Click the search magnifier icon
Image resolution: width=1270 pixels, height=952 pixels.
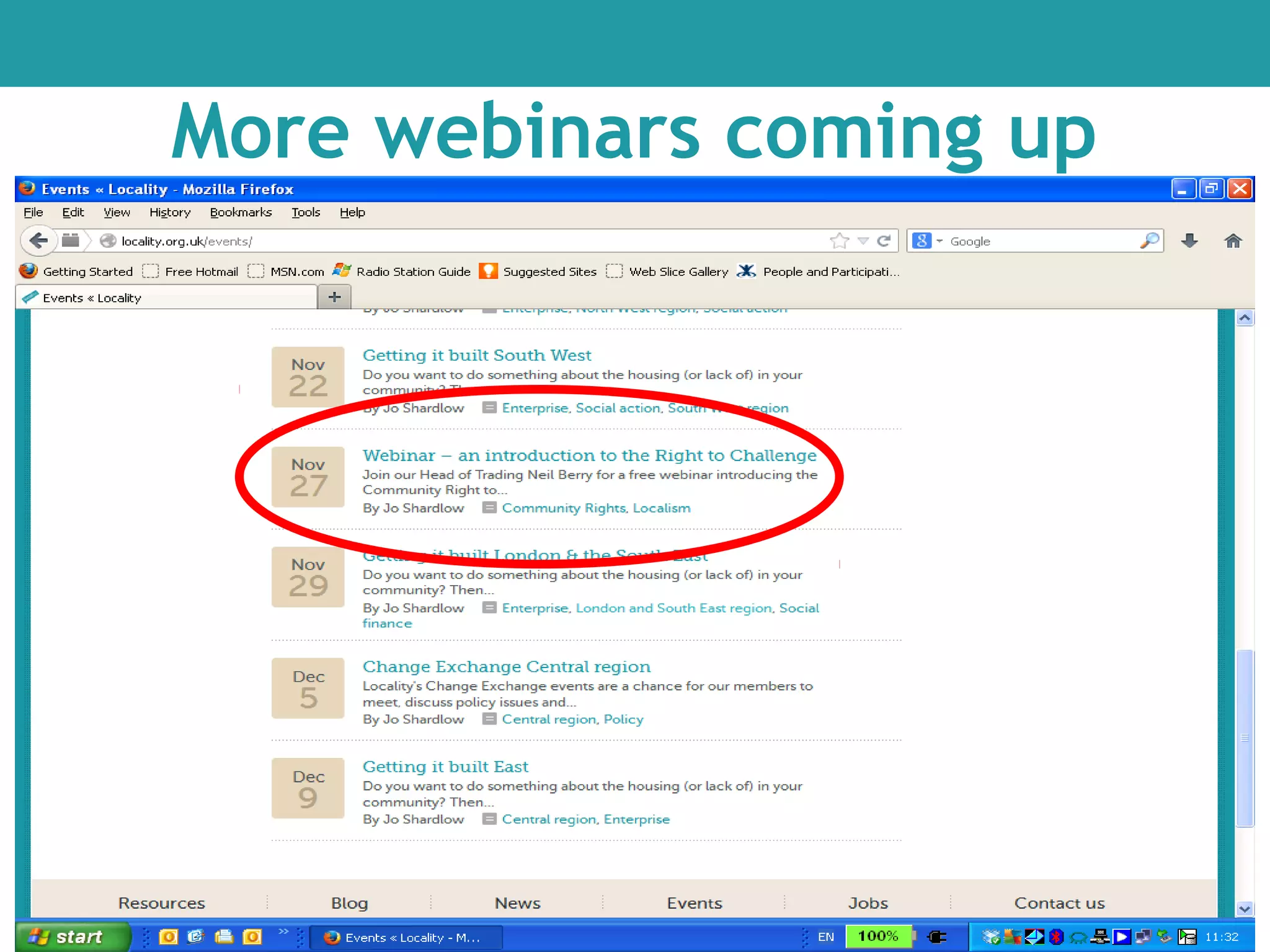1149,240
